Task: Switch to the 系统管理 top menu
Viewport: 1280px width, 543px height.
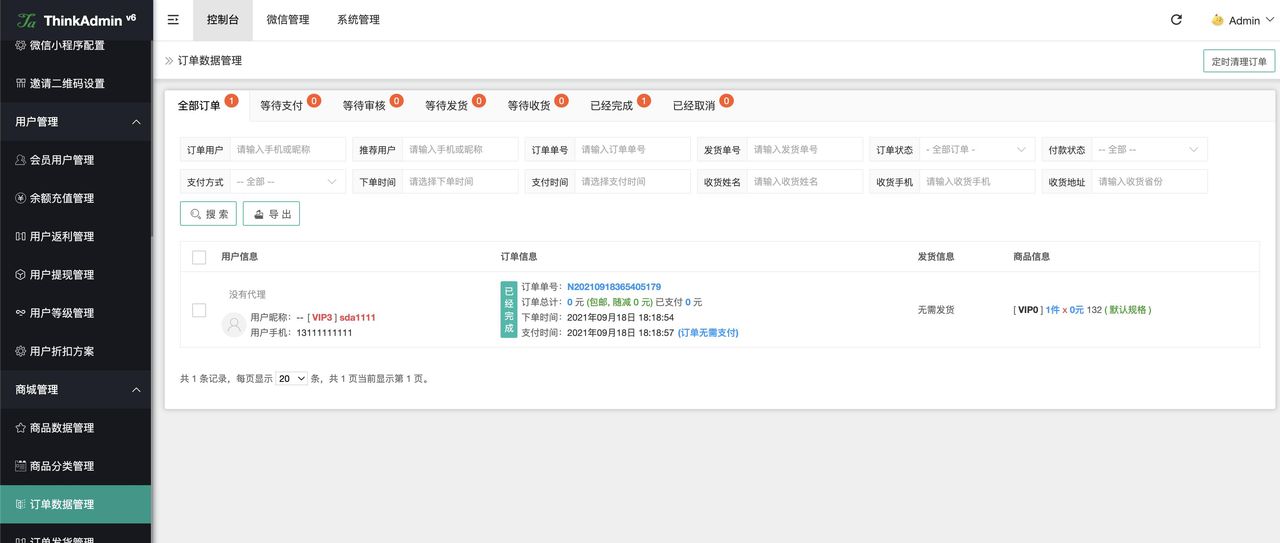Action: click(358, 20)
